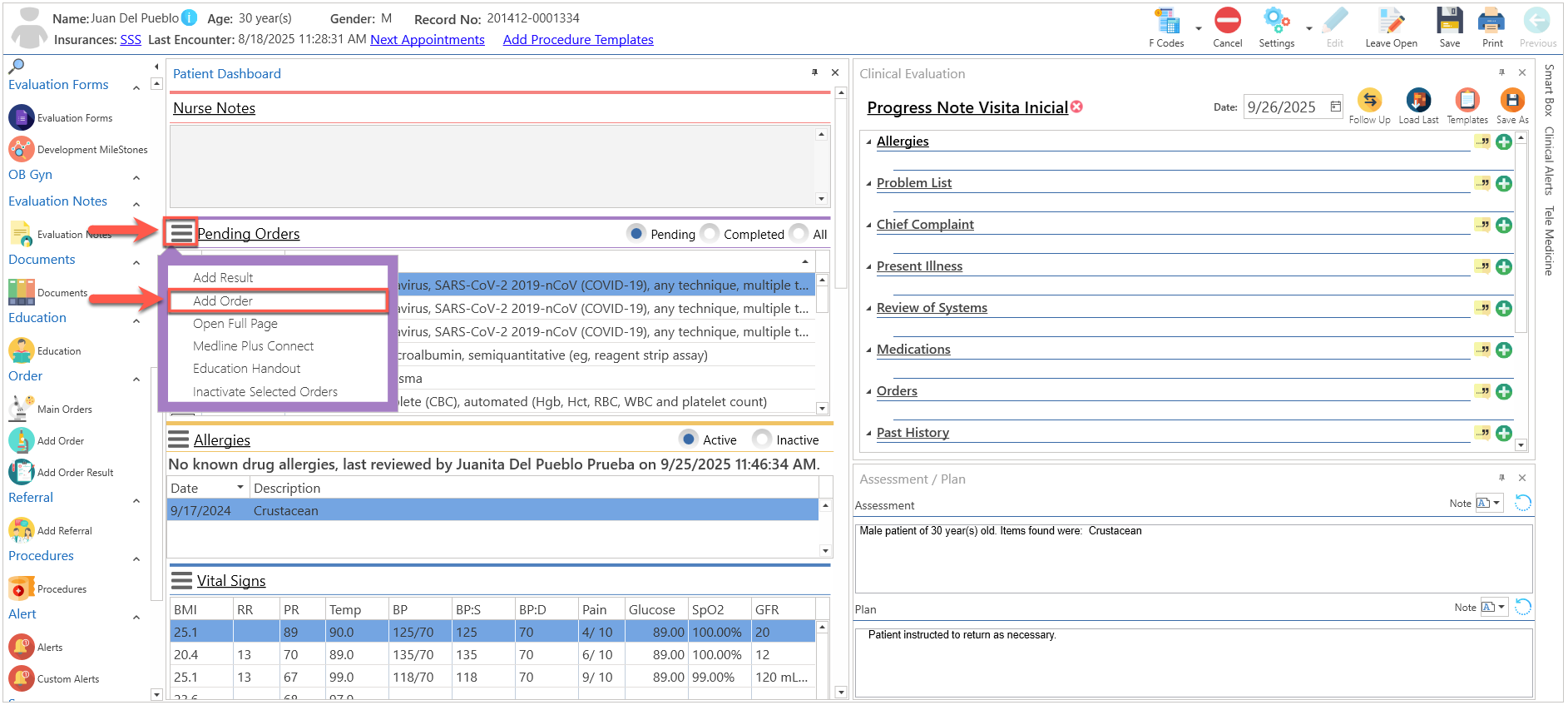Add entry to Allergies with plus icon
Image resolution: width=1568 pixels, height=705 pixels.
pyautogui.click(x=1504, y=142)
